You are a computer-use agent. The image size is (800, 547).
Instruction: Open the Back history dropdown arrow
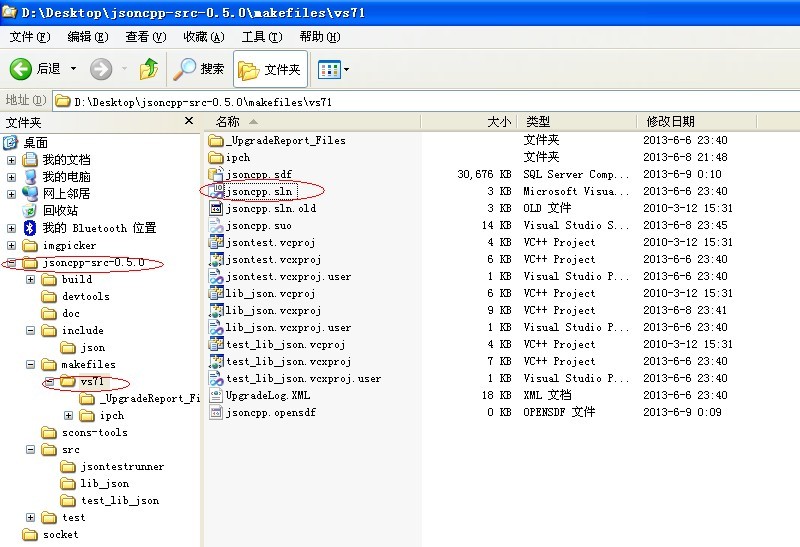[73, 69]
